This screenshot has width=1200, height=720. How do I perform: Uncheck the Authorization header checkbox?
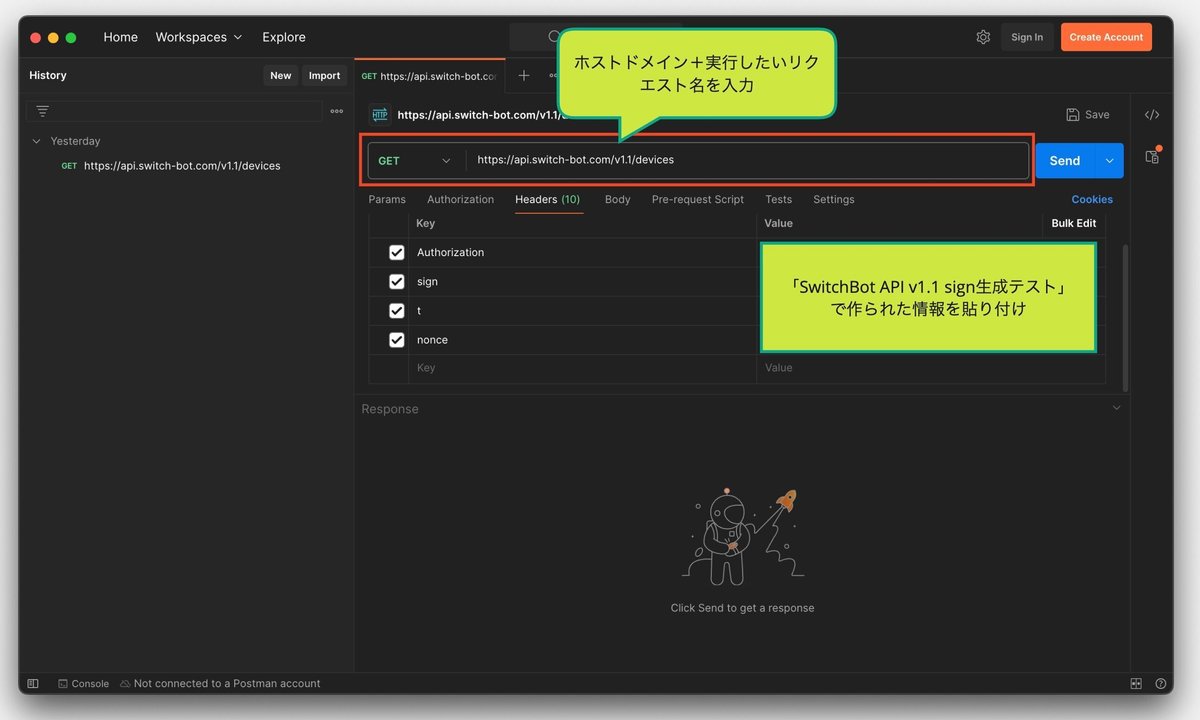click(397, 252)
